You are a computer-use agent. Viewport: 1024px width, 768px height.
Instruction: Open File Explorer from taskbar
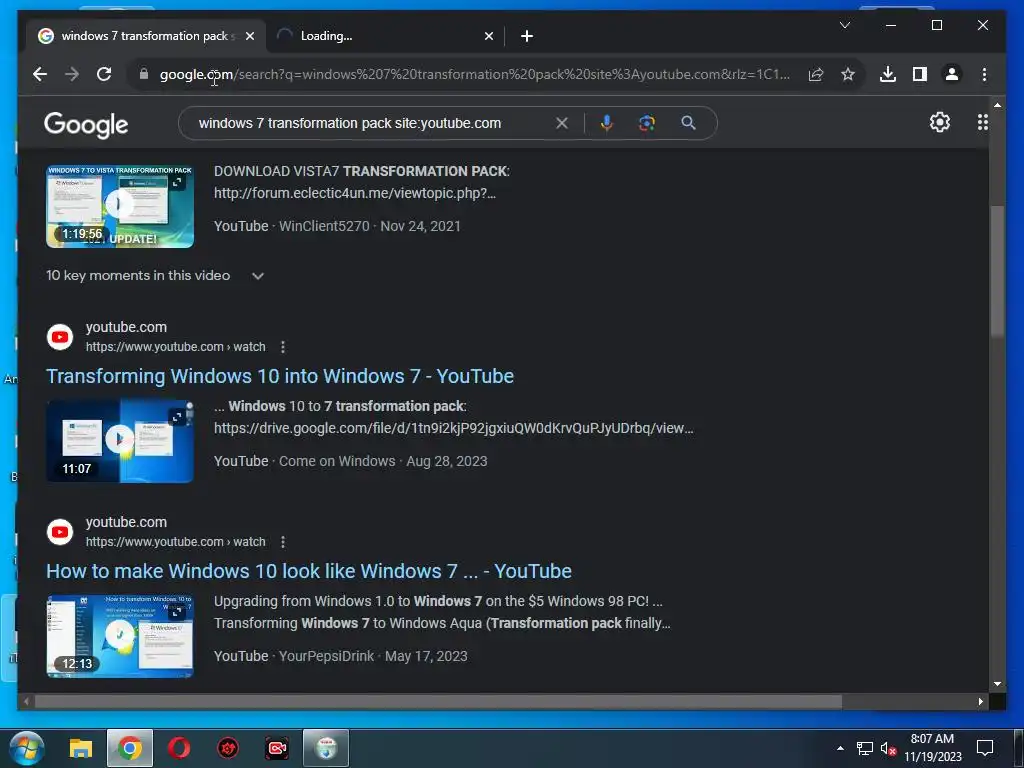coord(81,748)
